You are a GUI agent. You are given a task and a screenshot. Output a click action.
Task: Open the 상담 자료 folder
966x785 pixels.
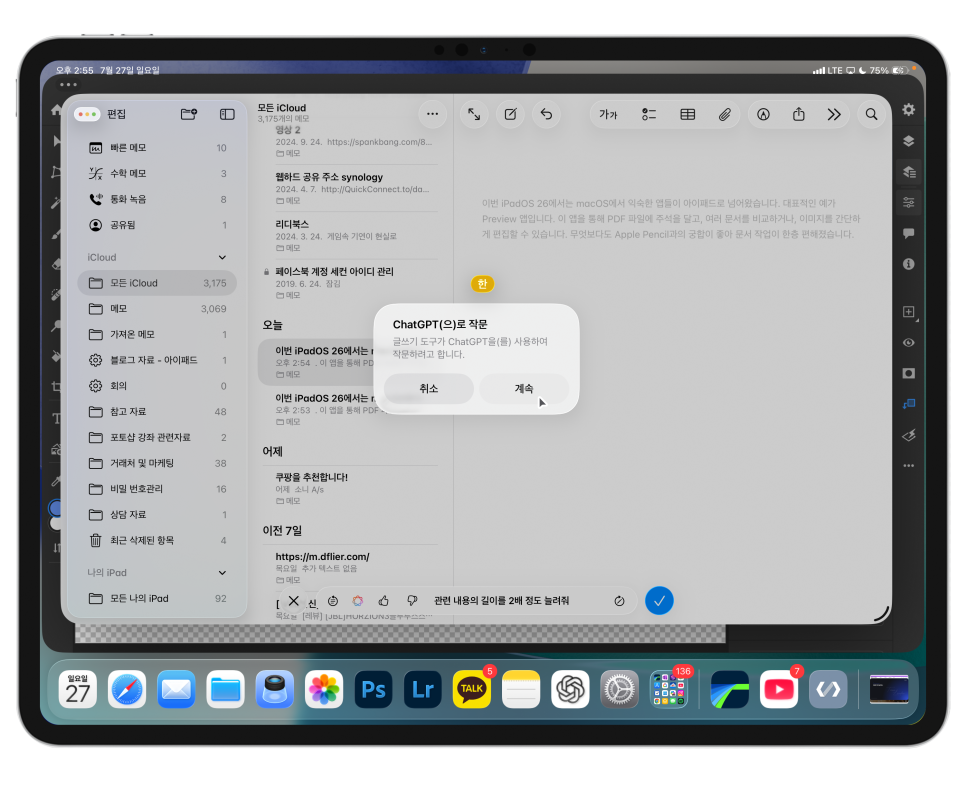(x=157, y=515)
